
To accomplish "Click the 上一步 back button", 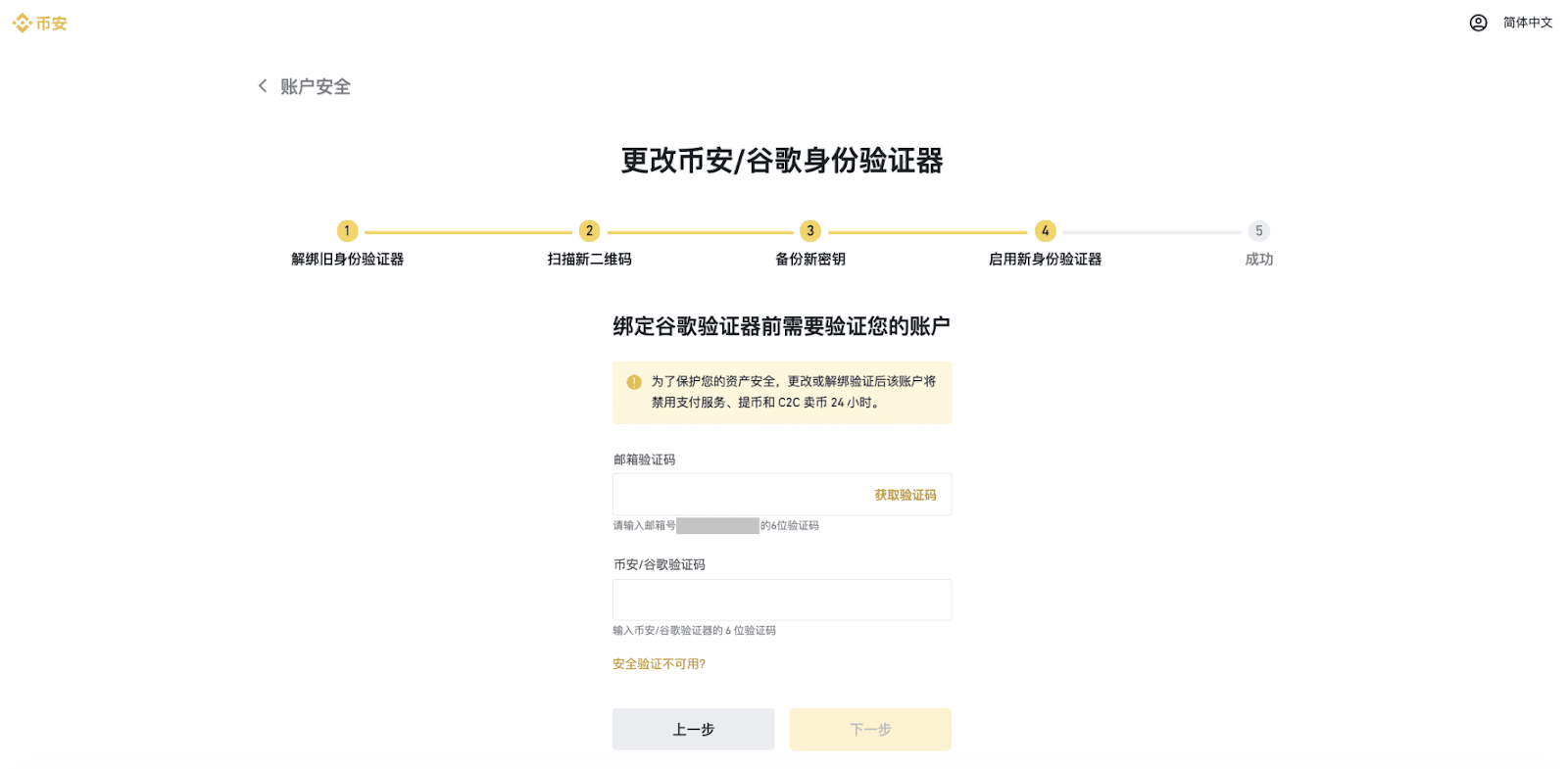I will click(x=693, y=729).
